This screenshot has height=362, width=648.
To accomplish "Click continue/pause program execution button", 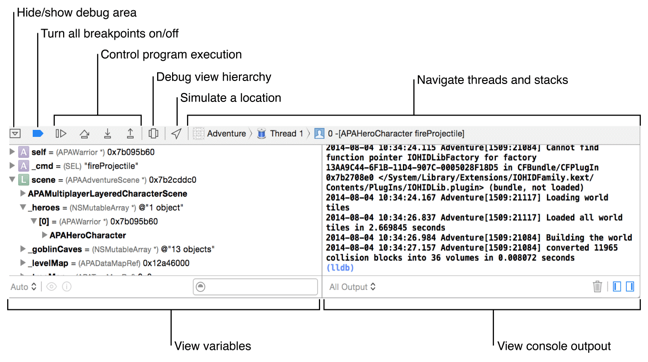I will [x=61, y=133].
